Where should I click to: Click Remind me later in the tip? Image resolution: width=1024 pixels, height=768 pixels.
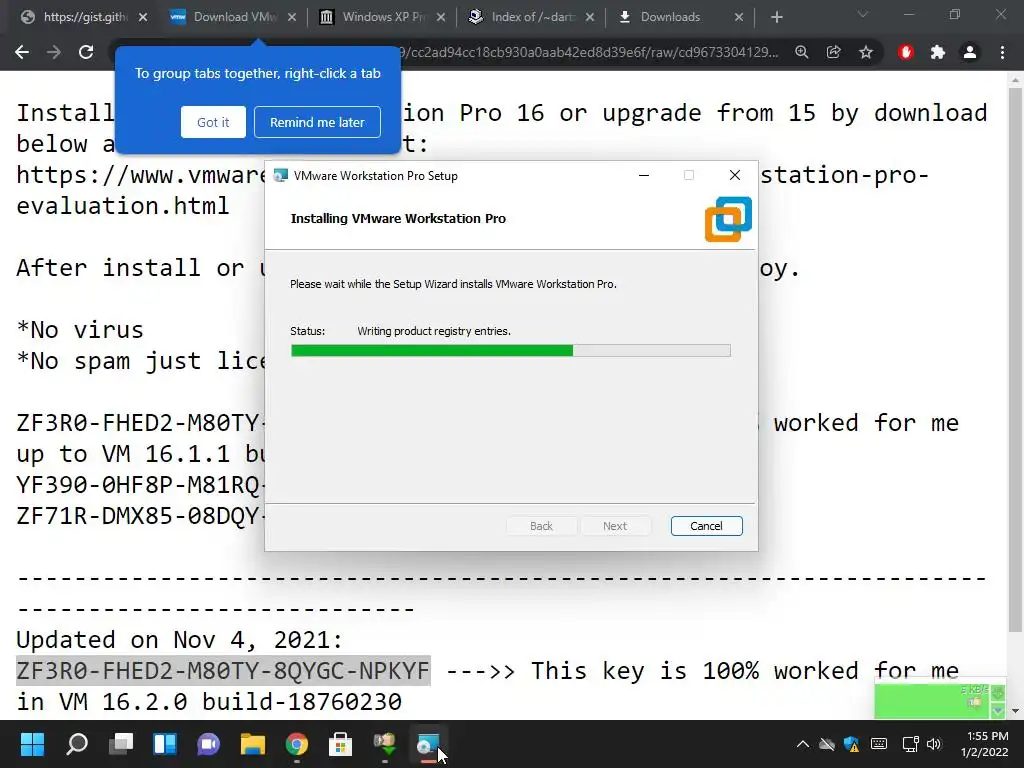(x=317, y=122)
